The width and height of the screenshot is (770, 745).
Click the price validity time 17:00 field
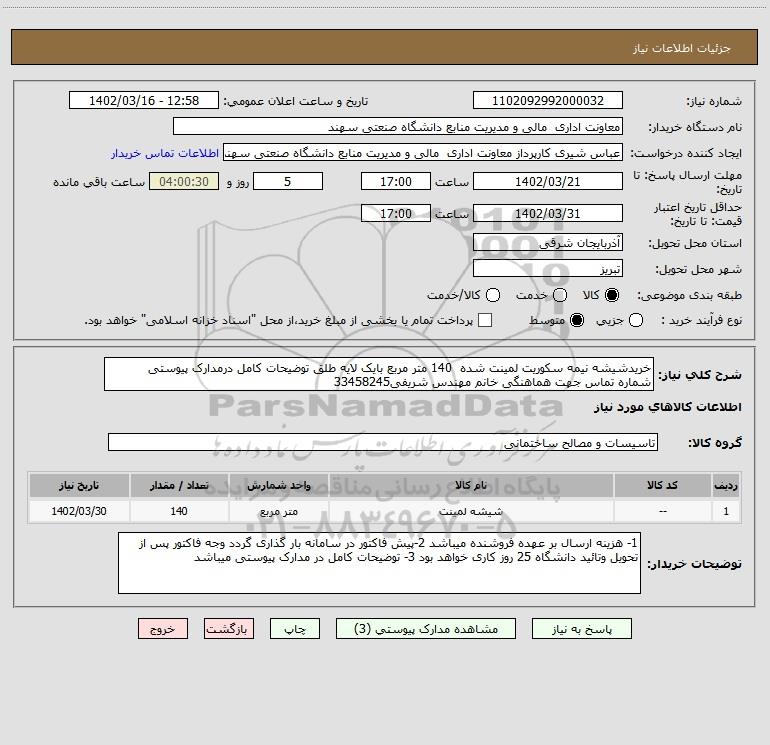coord(396,213)
